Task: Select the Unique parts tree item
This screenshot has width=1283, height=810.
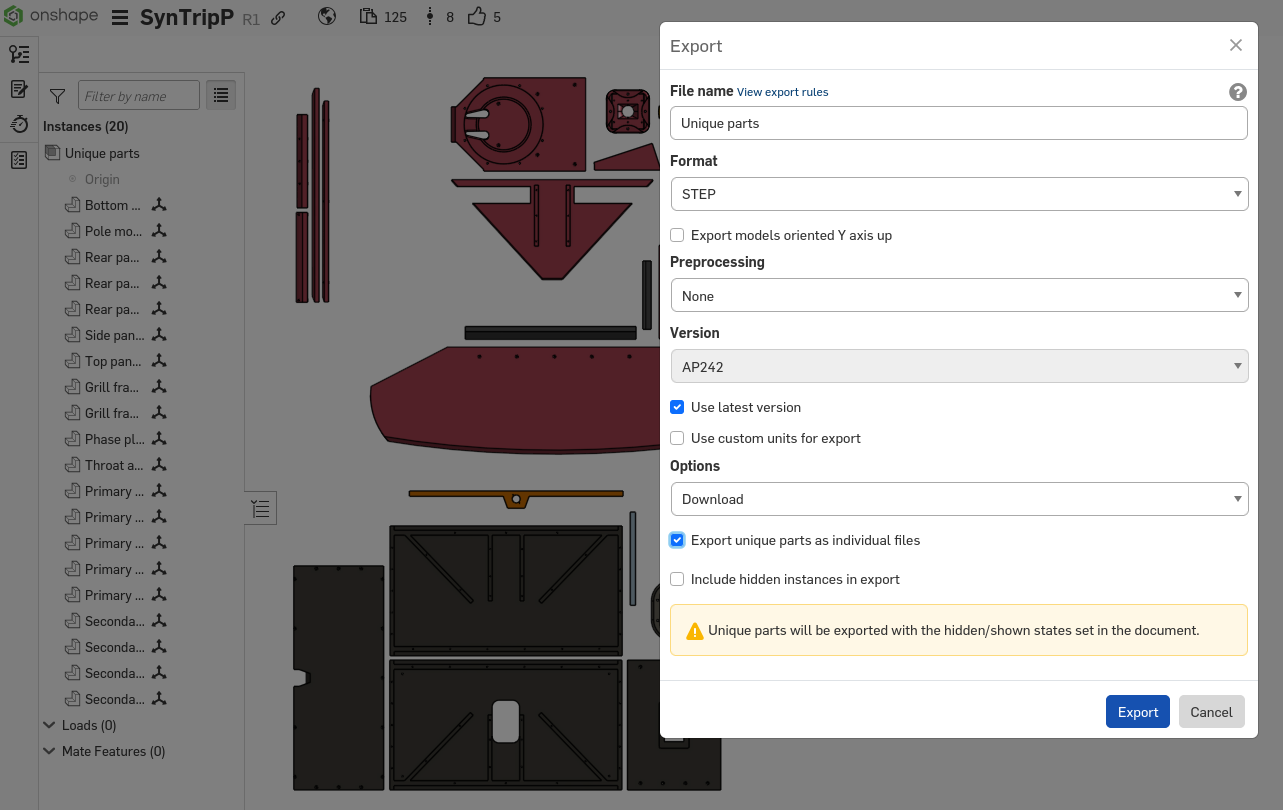Action: (x=102, y=153)
